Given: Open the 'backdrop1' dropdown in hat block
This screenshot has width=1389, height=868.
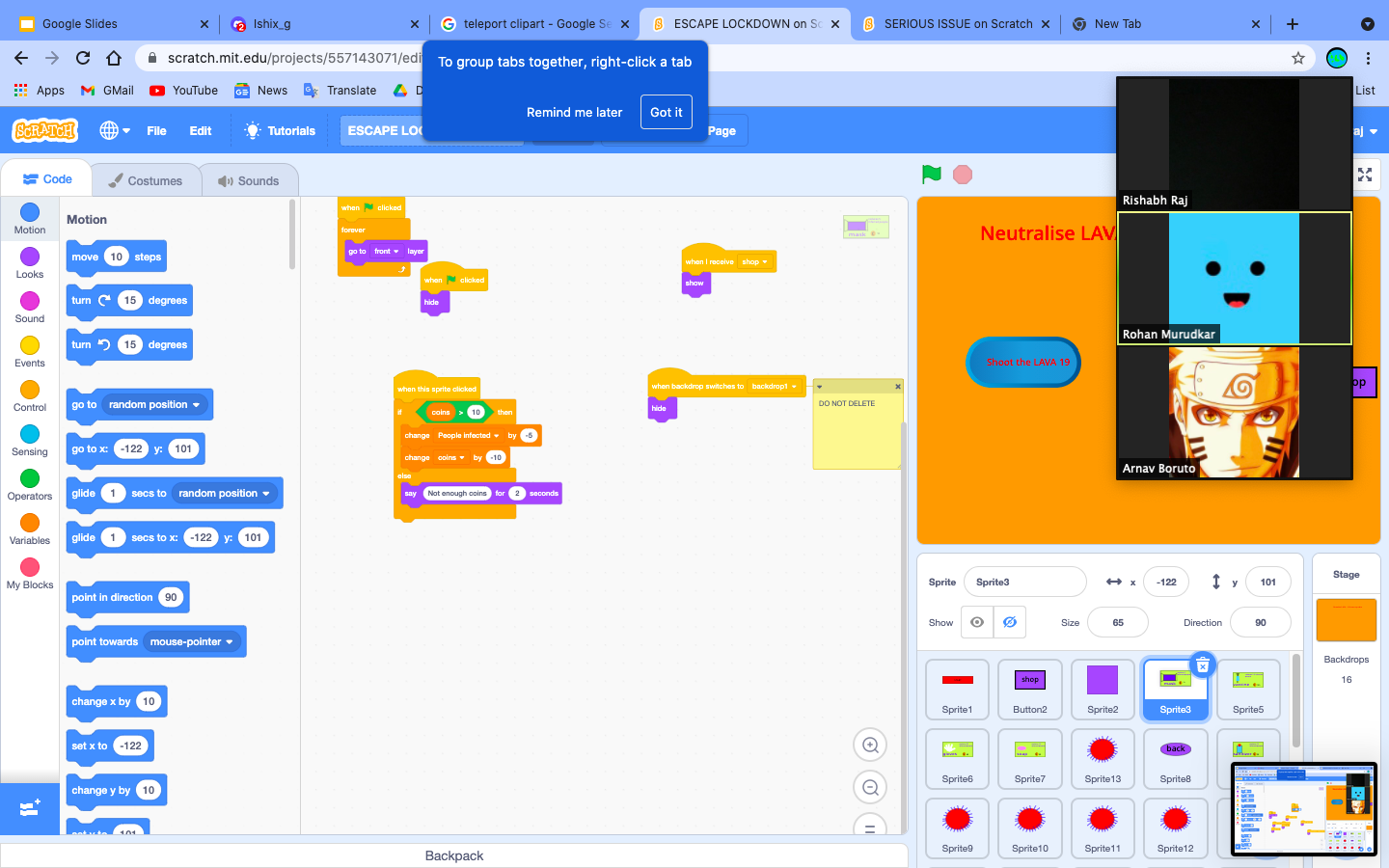Looking at the screenshot, I should [x=775, y=386].
